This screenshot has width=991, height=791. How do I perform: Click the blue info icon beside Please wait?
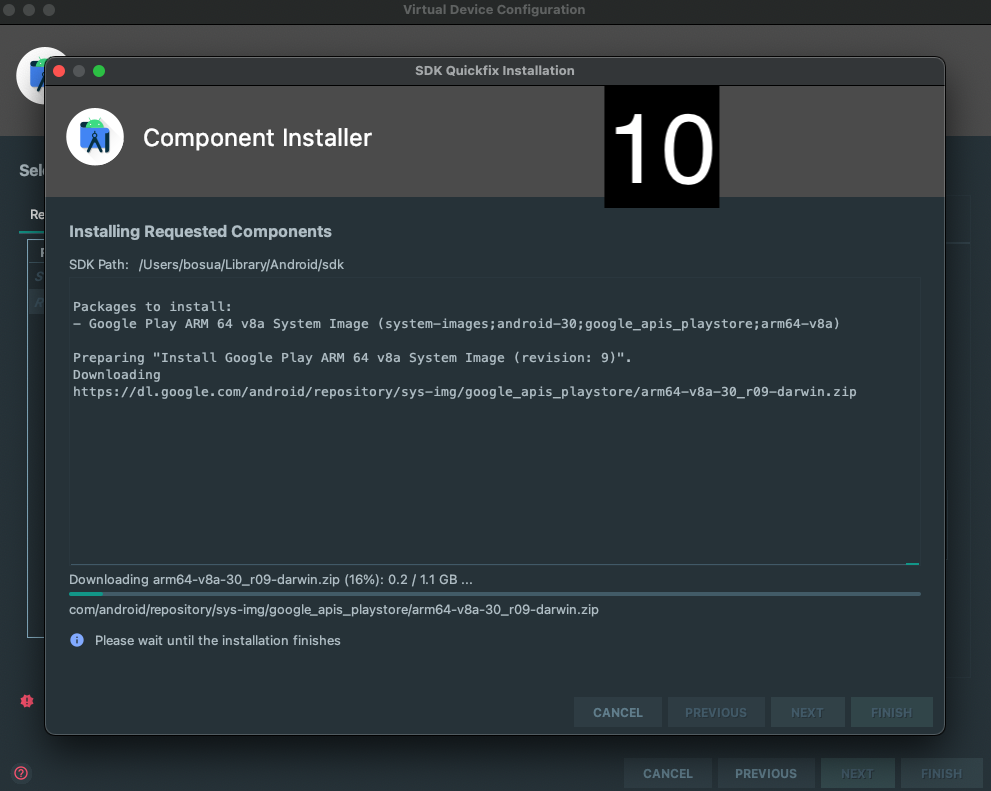[77, 640]
